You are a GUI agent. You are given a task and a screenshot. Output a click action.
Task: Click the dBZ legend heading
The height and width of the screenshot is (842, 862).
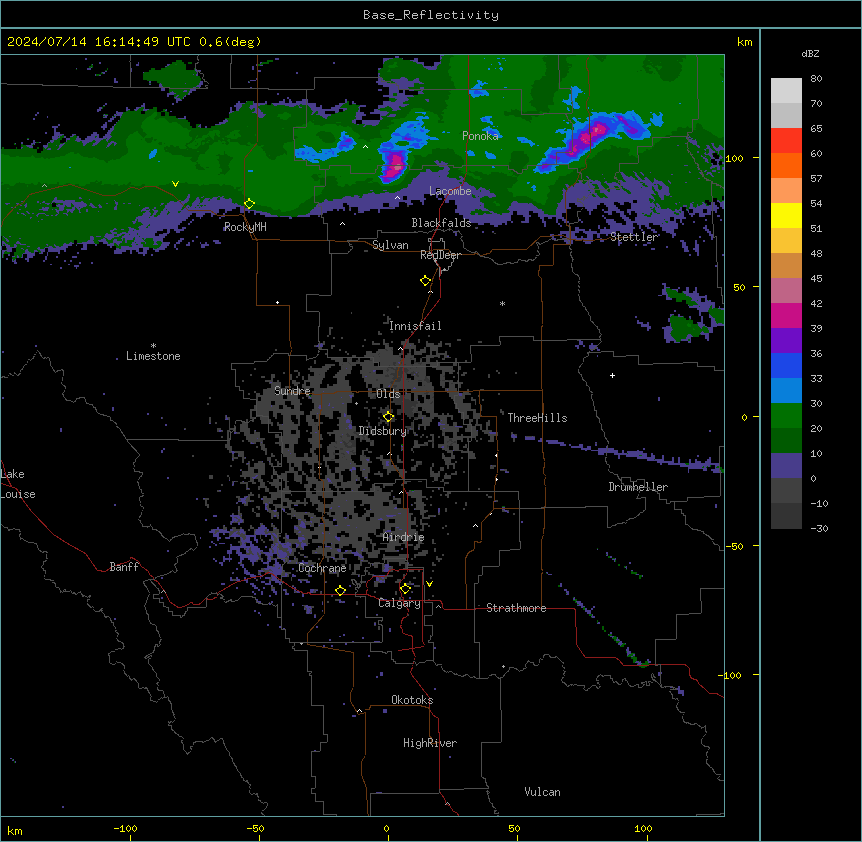click(810, 53)
